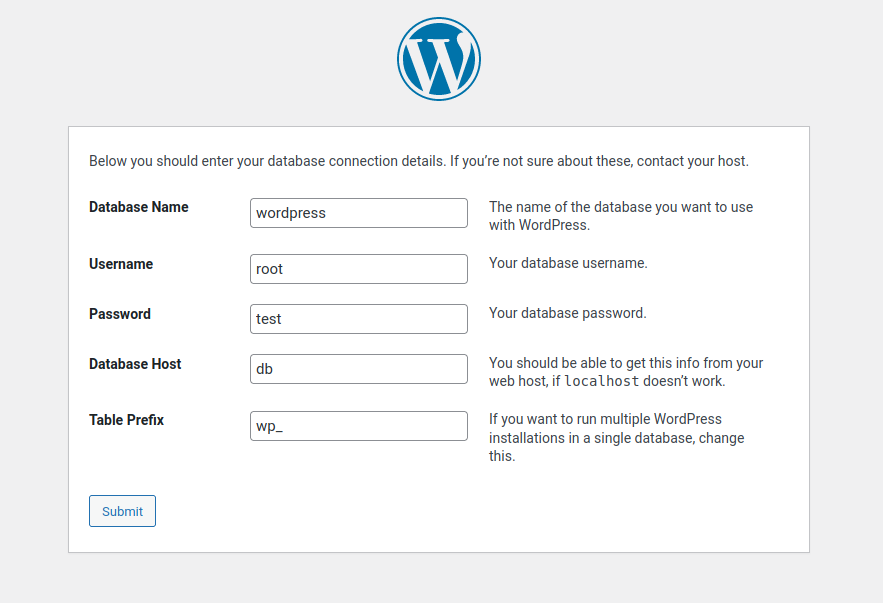883x603 pixels.
Task: Click the "localhost" code text
Action: tap(601, 382)
